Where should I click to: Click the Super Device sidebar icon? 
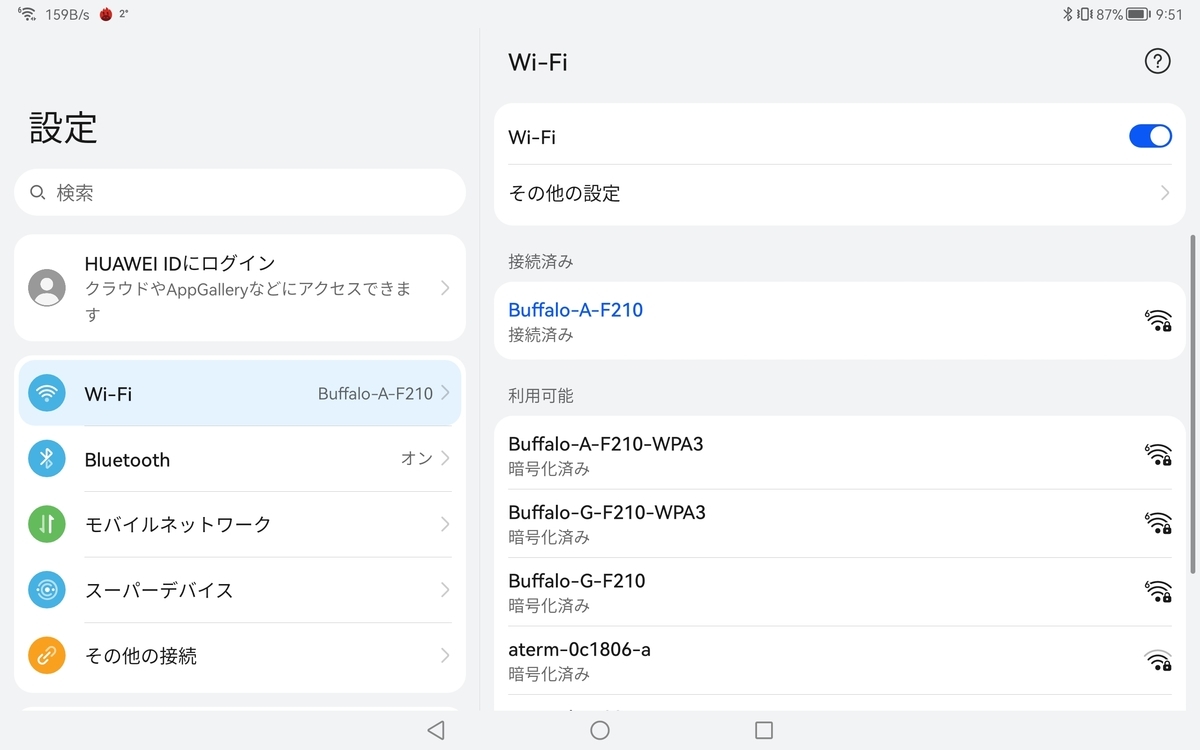tap(47, 590)
